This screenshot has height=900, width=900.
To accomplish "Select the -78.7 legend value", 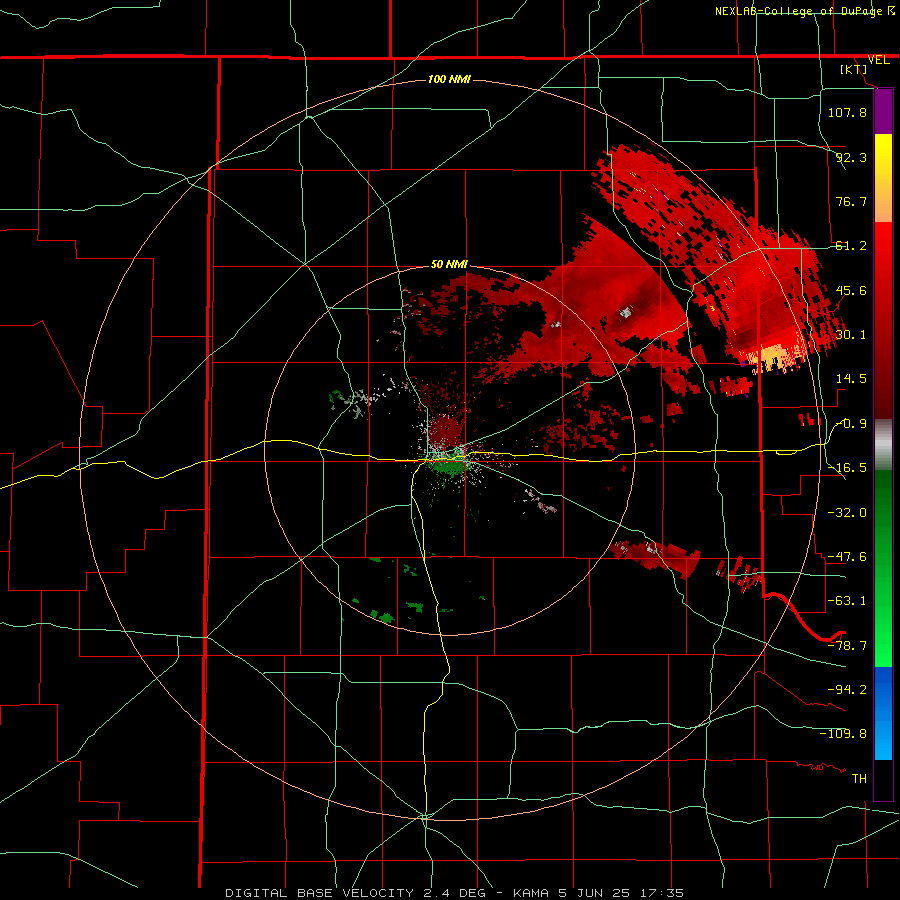I will (847, 646).
